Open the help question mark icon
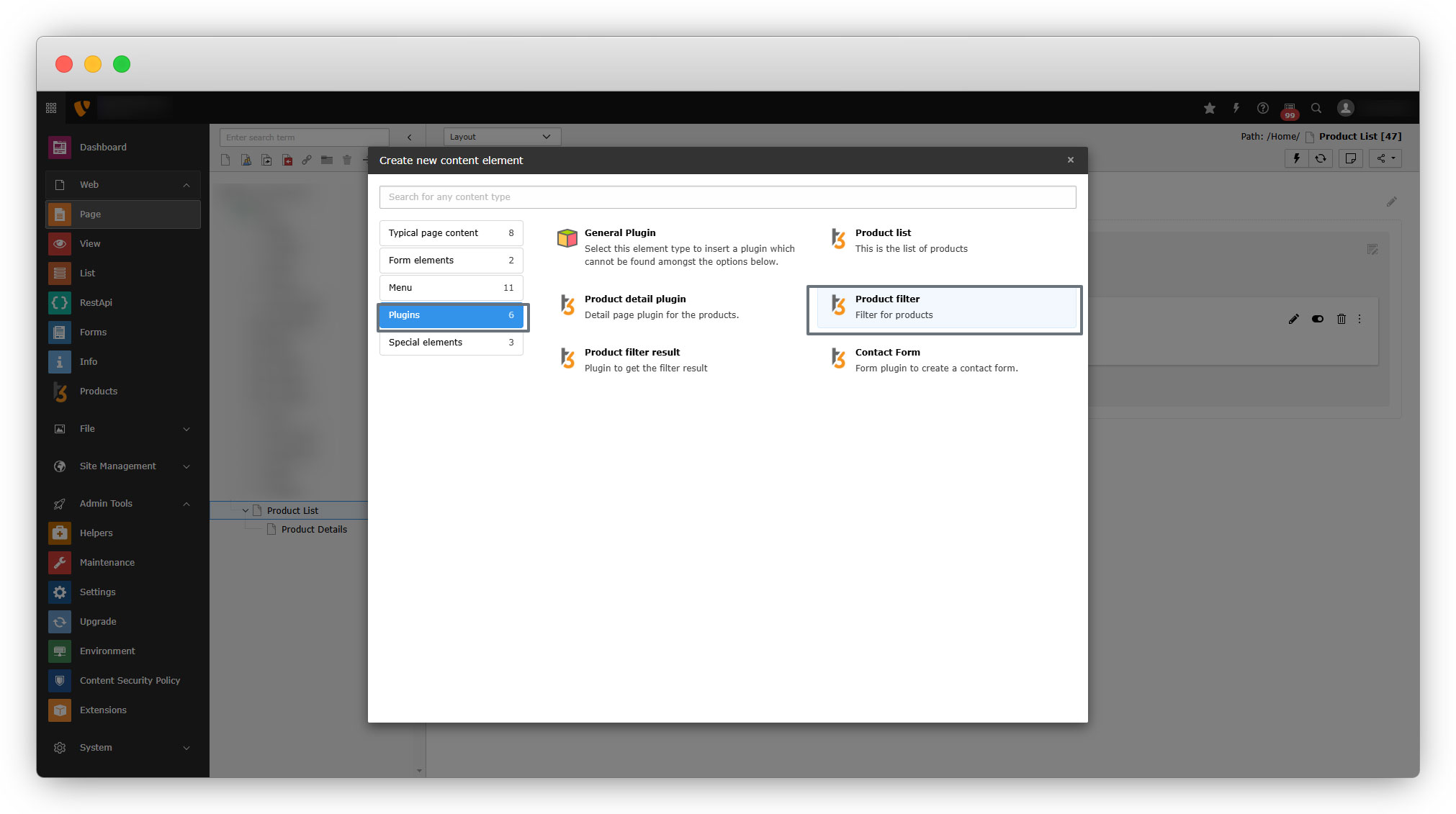This screenshot has height=814, width=1456. click(1262, 108)
